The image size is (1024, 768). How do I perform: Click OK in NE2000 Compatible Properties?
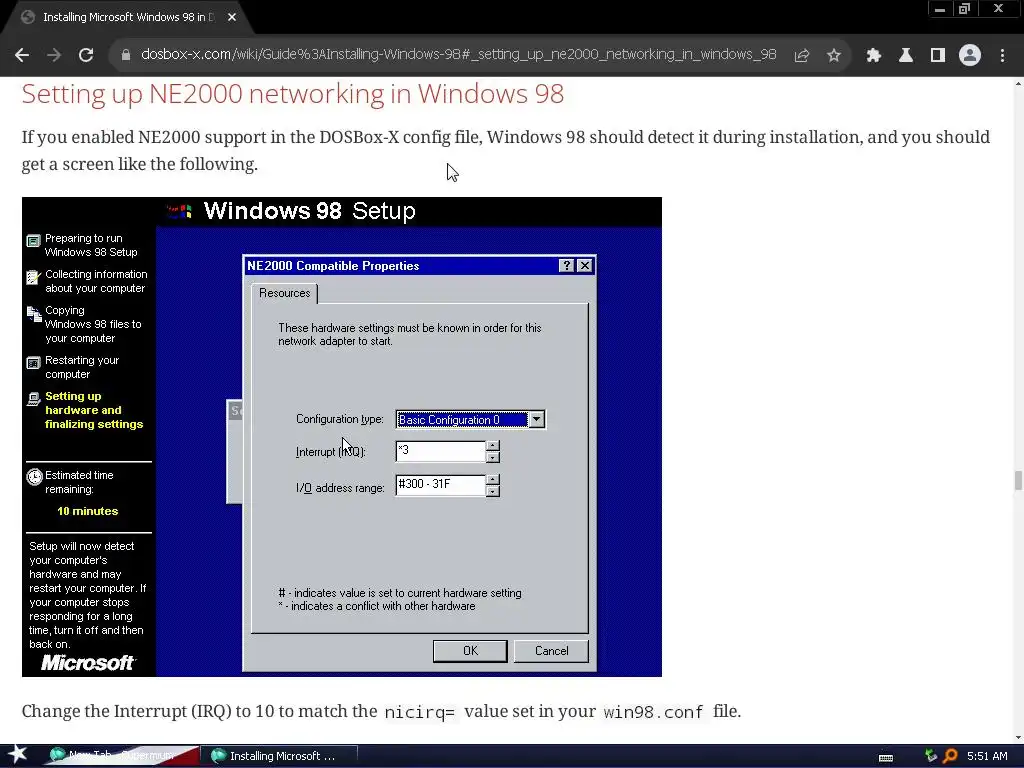point(470,650)
